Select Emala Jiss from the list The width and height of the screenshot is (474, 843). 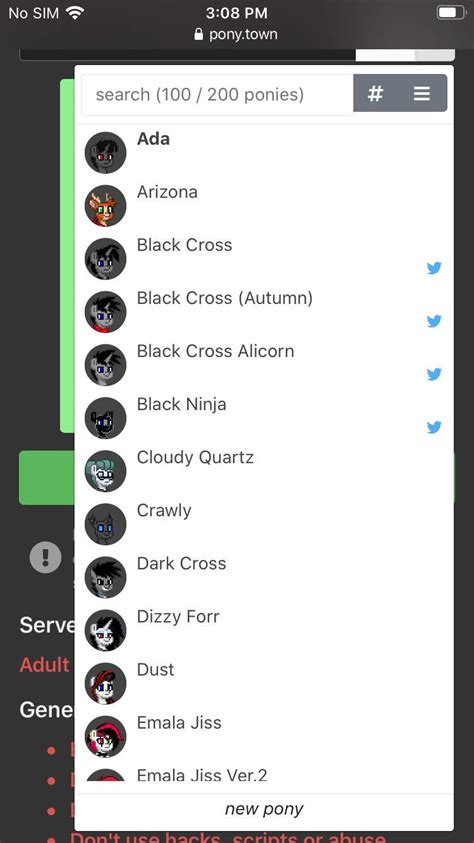[x=264, y=736]
